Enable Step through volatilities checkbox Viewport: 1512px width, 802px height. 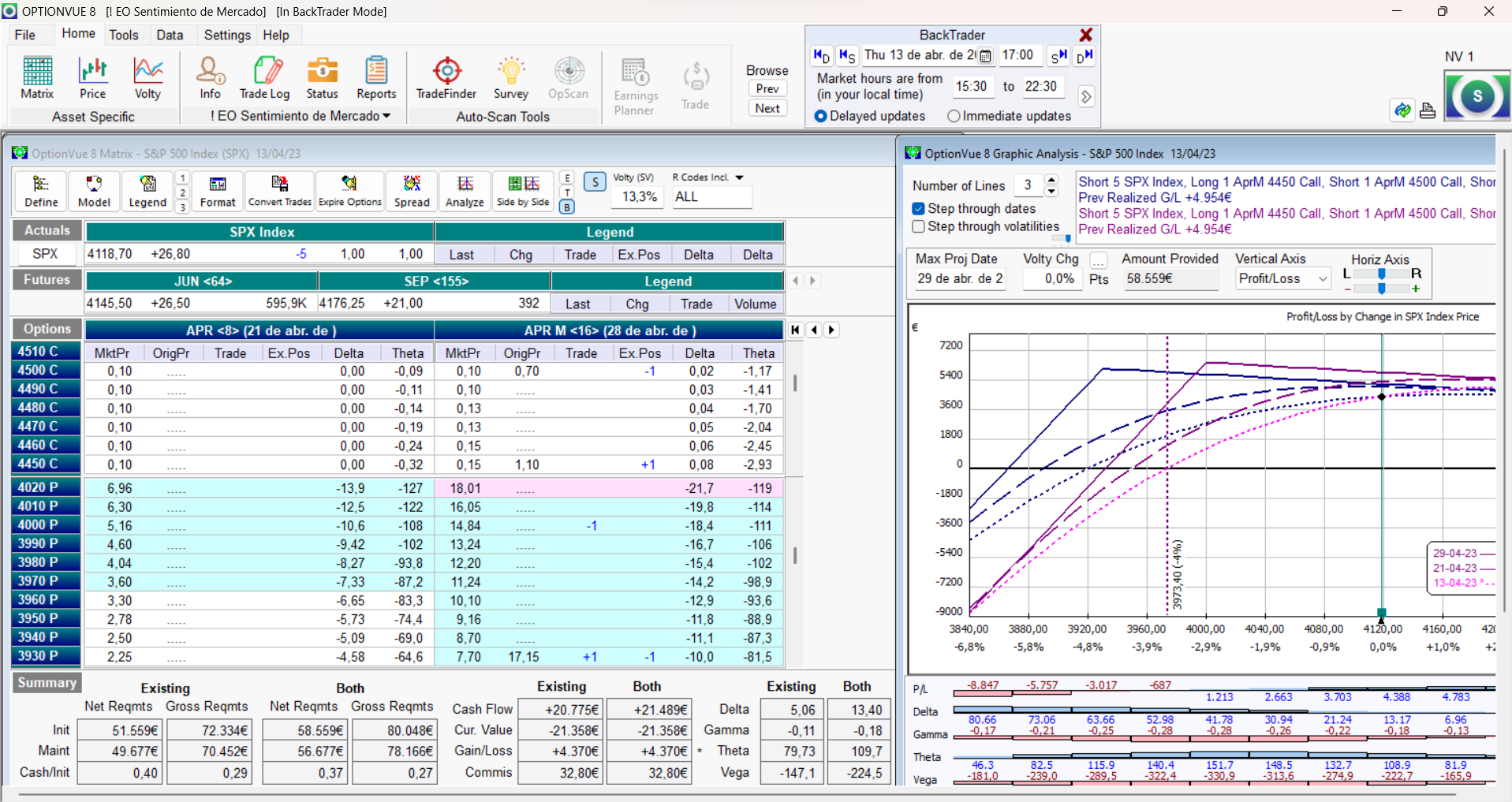[919, 226]
